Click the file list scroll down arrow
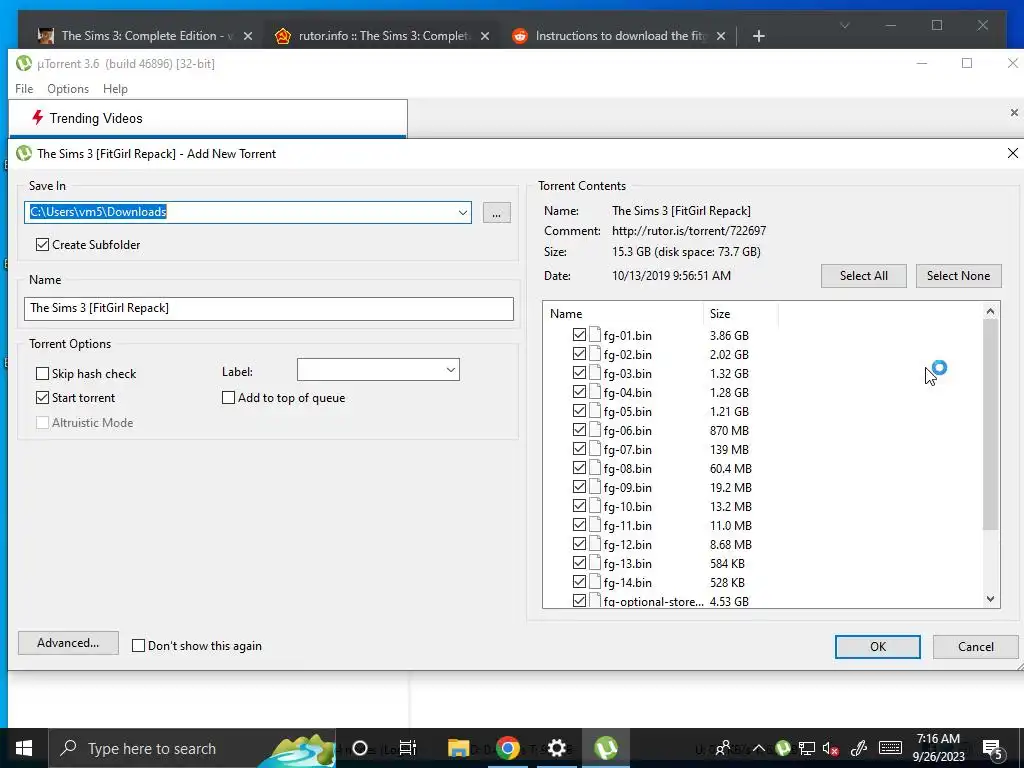This screenshot has height=768, width=1024. coord(990,599)
